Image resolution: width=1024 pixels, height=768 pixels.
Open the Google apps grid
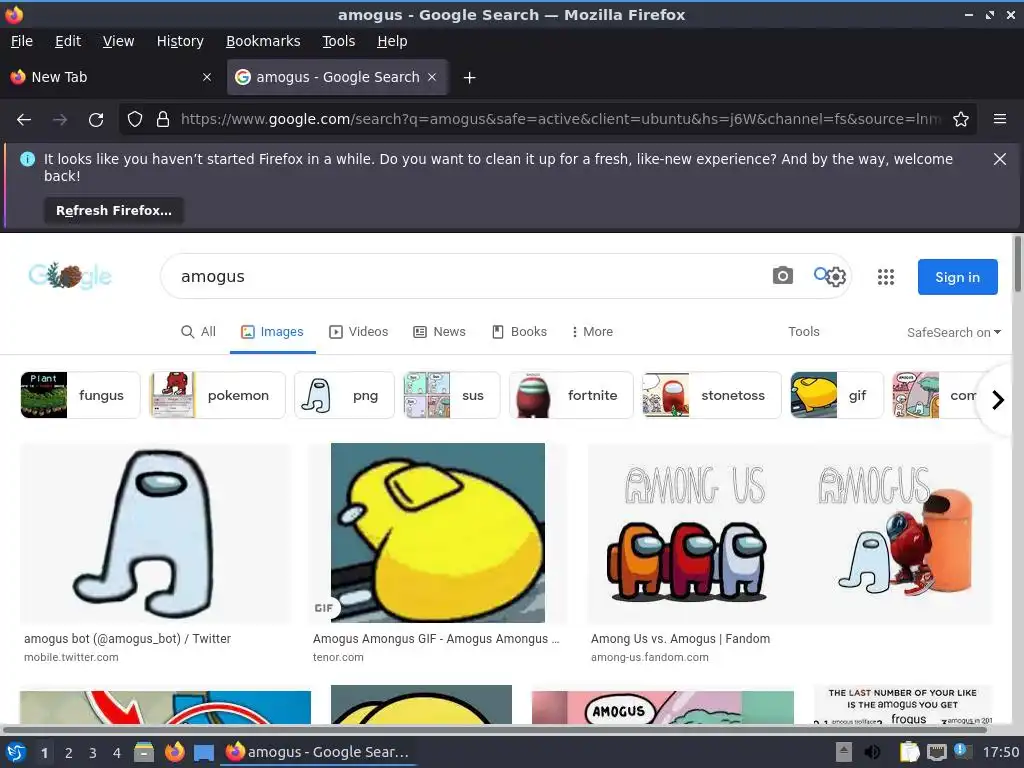pyautogui.click(x=886, y=277)
